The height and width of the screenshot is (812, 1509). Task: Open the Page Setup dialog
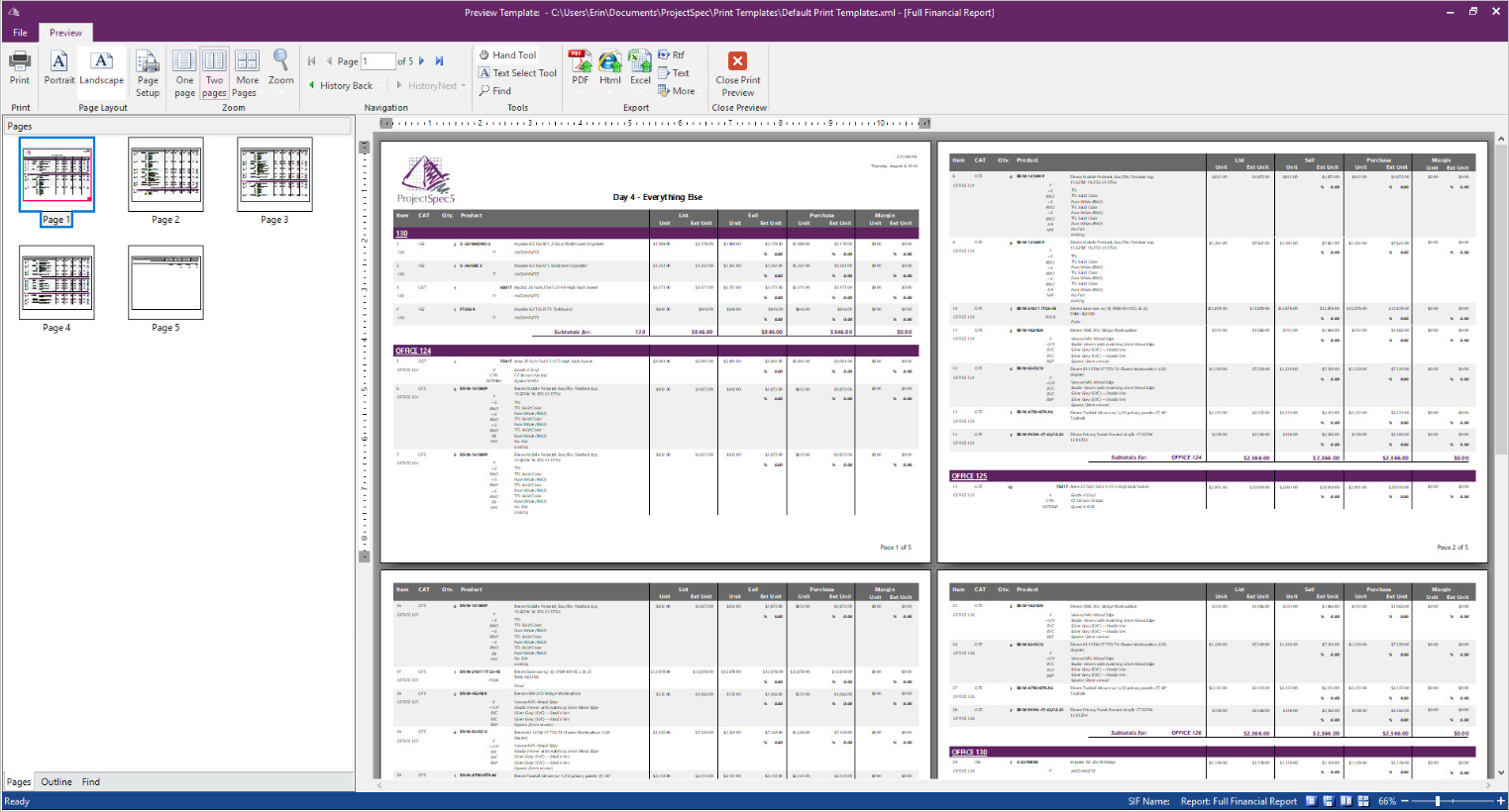[147, 72]
